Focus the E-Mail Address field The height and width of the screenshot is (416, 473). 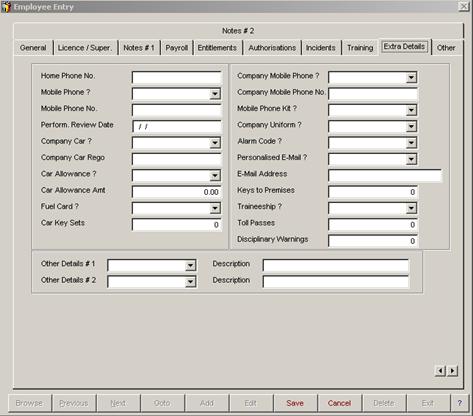click(385, 176)
